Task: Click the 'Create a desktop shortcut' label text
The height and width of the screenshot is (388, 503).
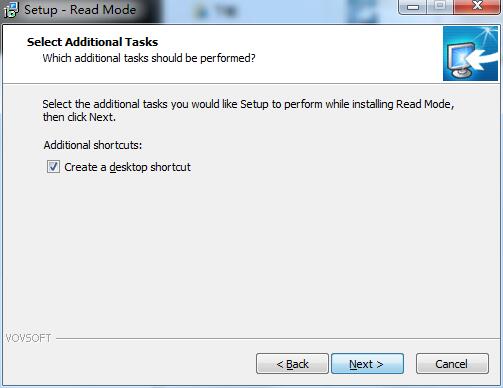Action: [128, 167]
